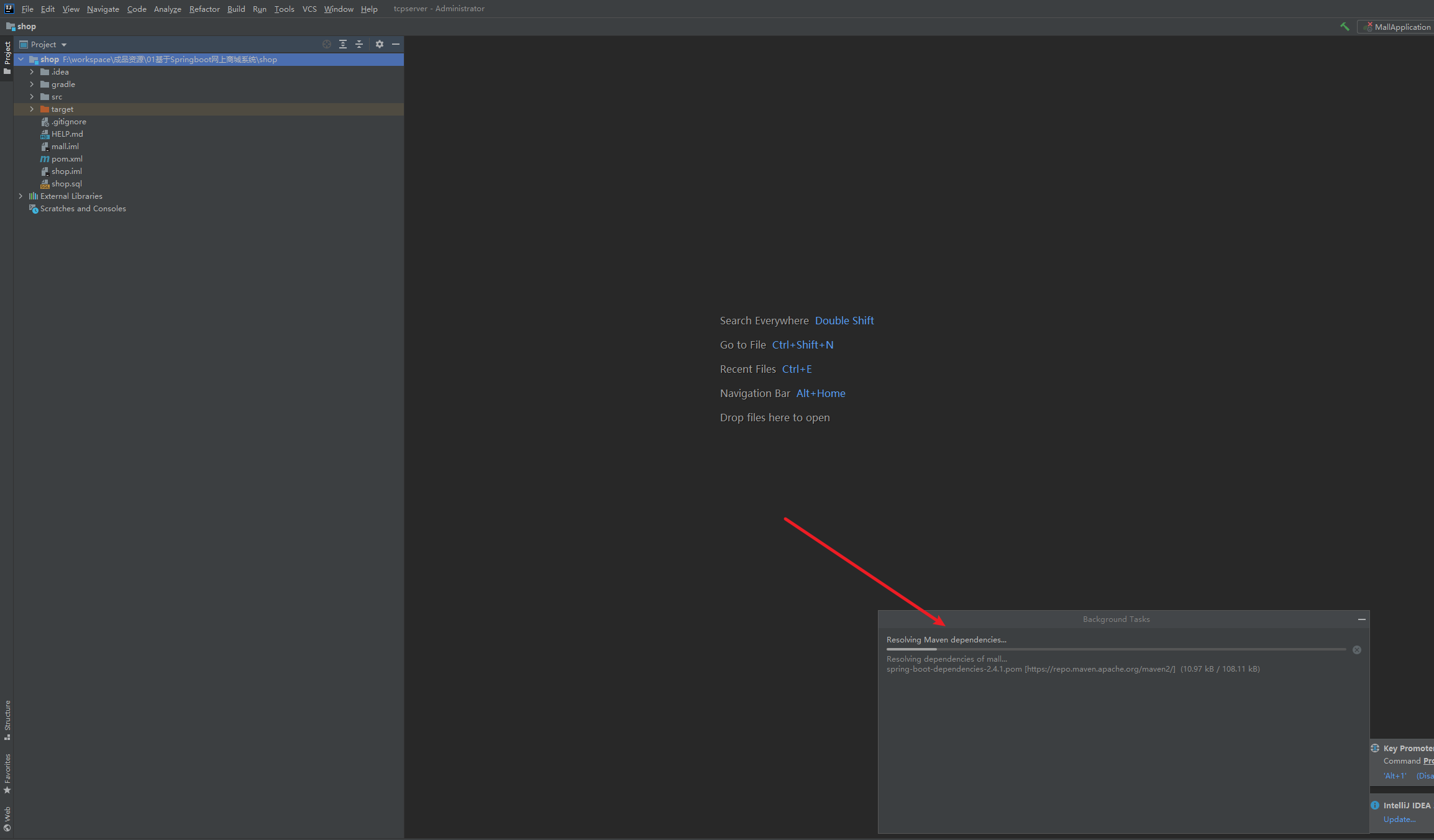
Task: Collapse the shop root project node
Action: pos(21,60)
